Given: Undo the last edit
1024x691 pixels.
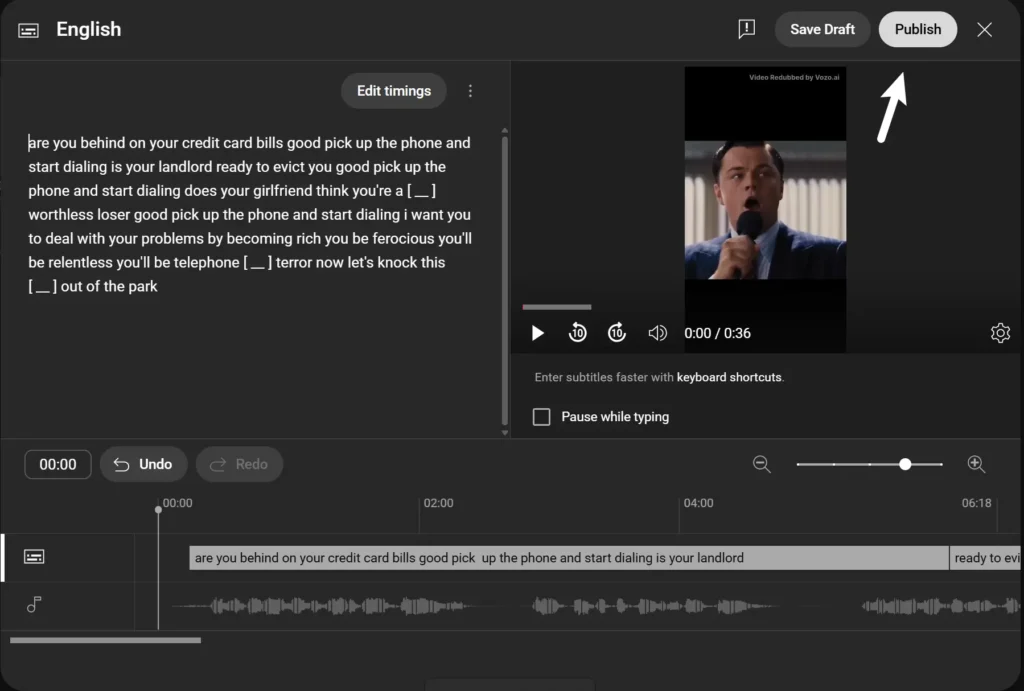Looking at the screenshot, I should click(144, 464).
